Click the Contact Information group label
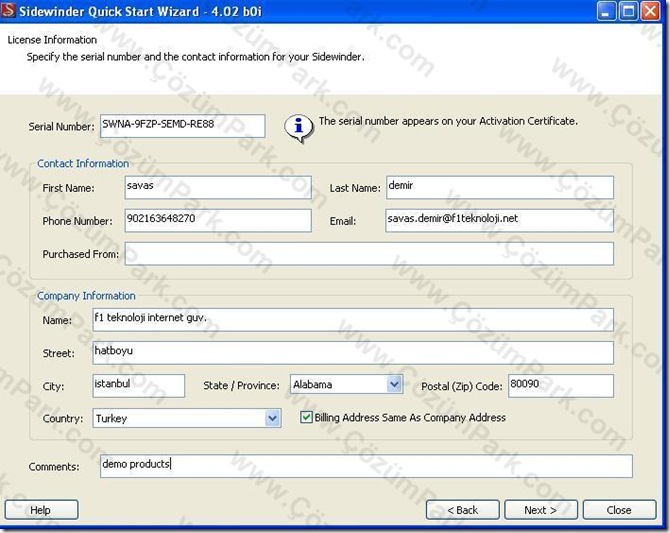This screenshot has height=533, width=670. (x=83, y=164)
